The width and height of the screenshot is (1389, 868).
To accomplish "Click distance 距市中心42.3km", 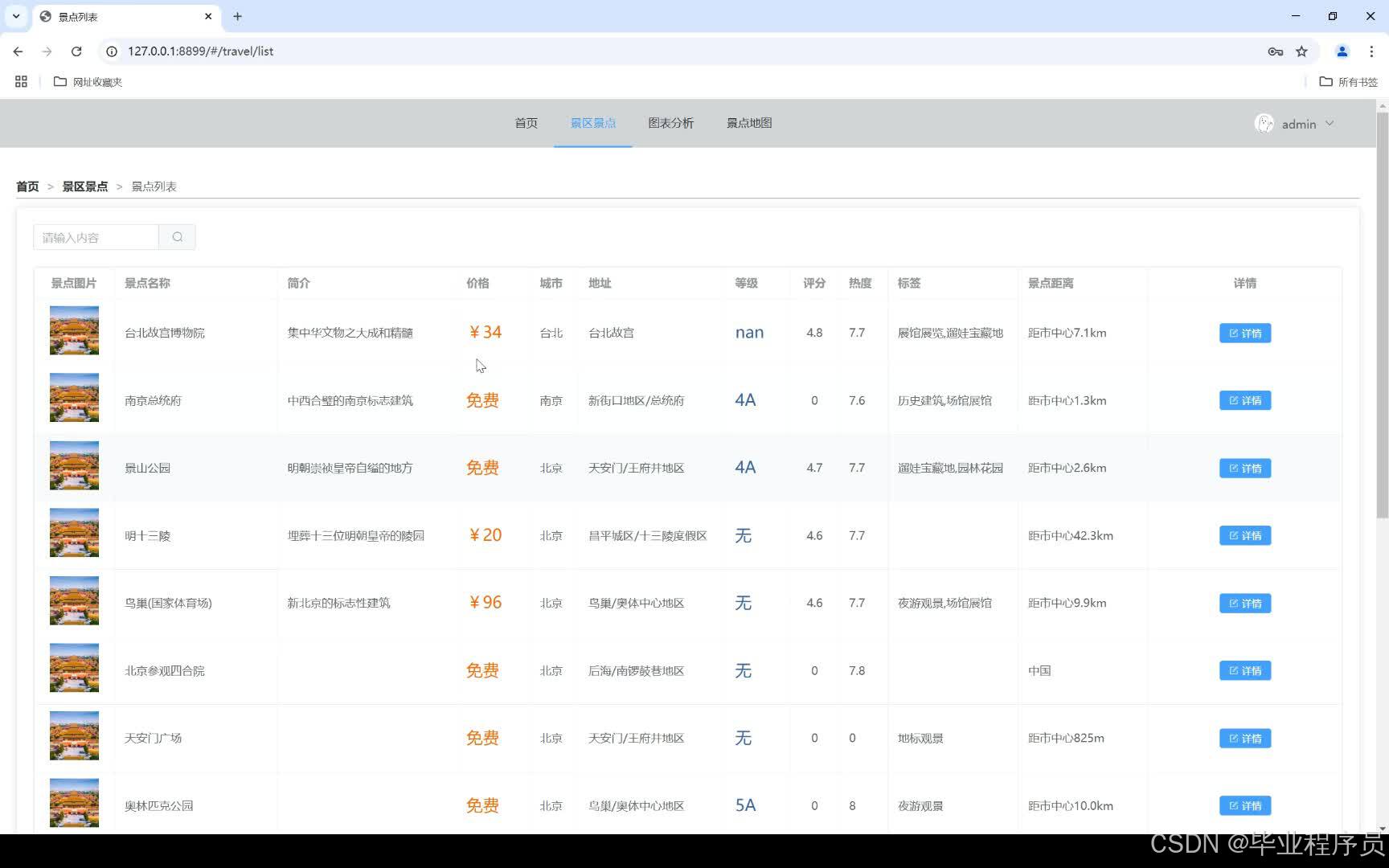I will (1070, 535).
